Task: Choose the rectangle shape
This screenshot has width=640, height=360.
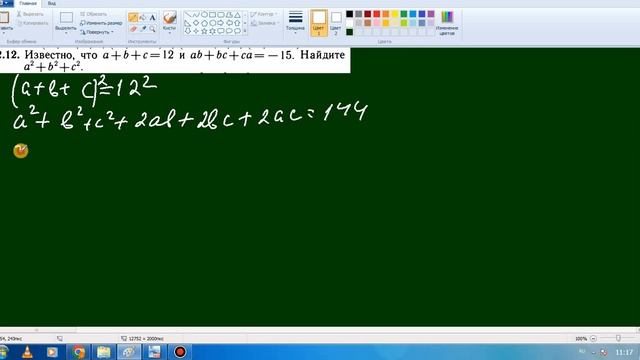Action: [x=212, y=15]
